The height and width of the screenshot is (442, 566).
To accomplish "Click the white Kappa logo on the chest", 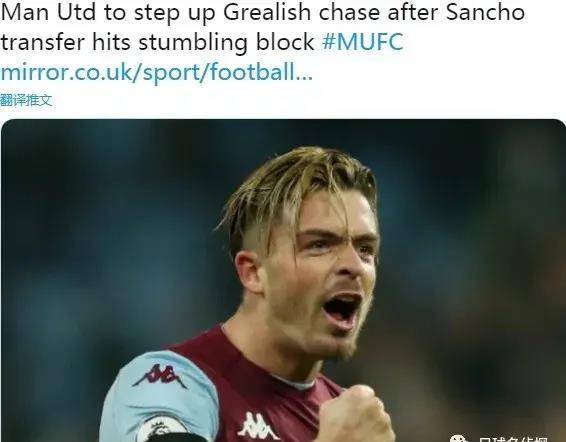I will (258, 426).
